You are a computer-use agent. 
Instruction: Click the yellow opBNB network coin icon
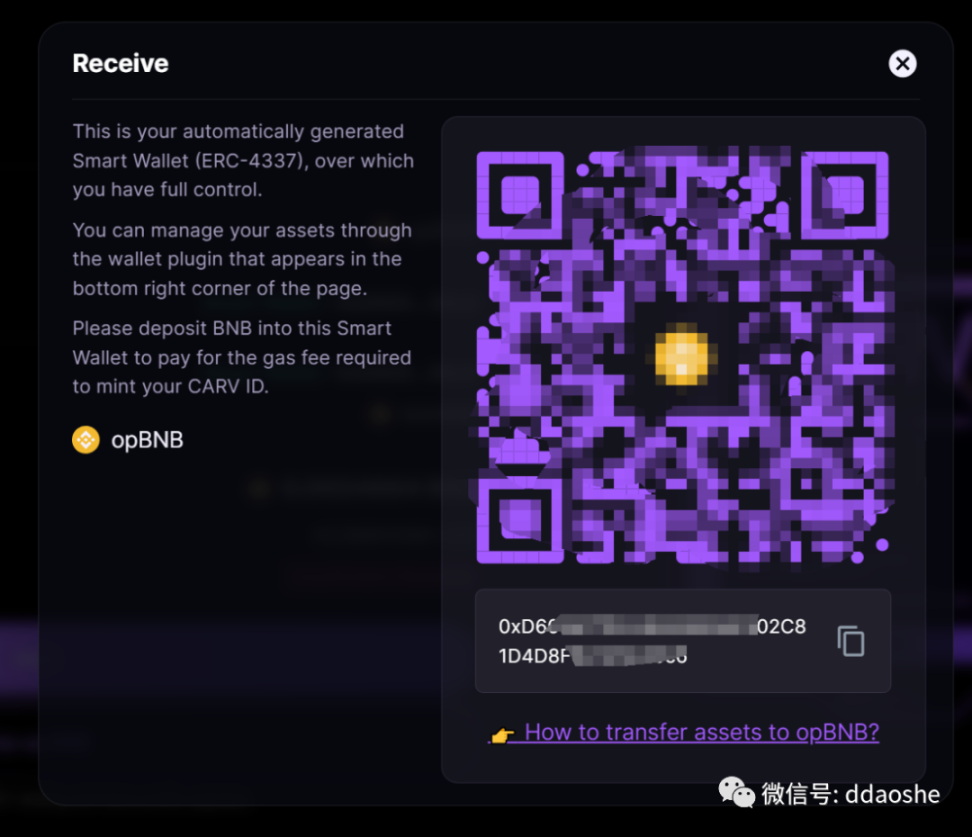(86, 440)
